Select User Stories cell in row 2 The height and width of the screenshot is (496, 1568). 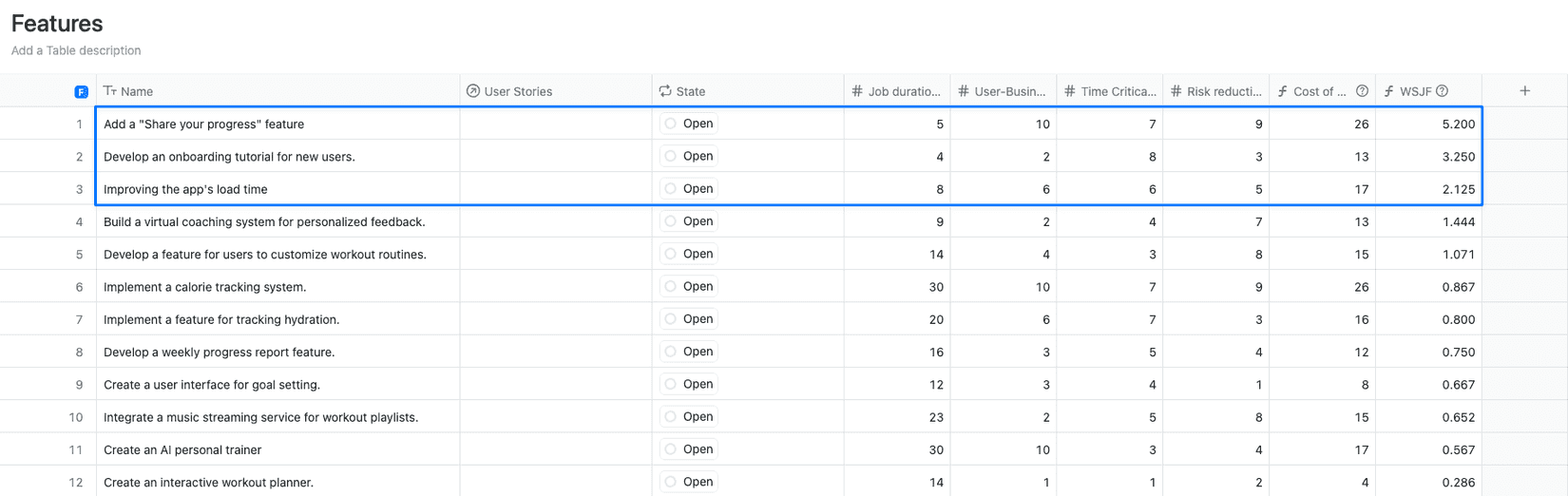pyautogui.click(x=556, y=157)
